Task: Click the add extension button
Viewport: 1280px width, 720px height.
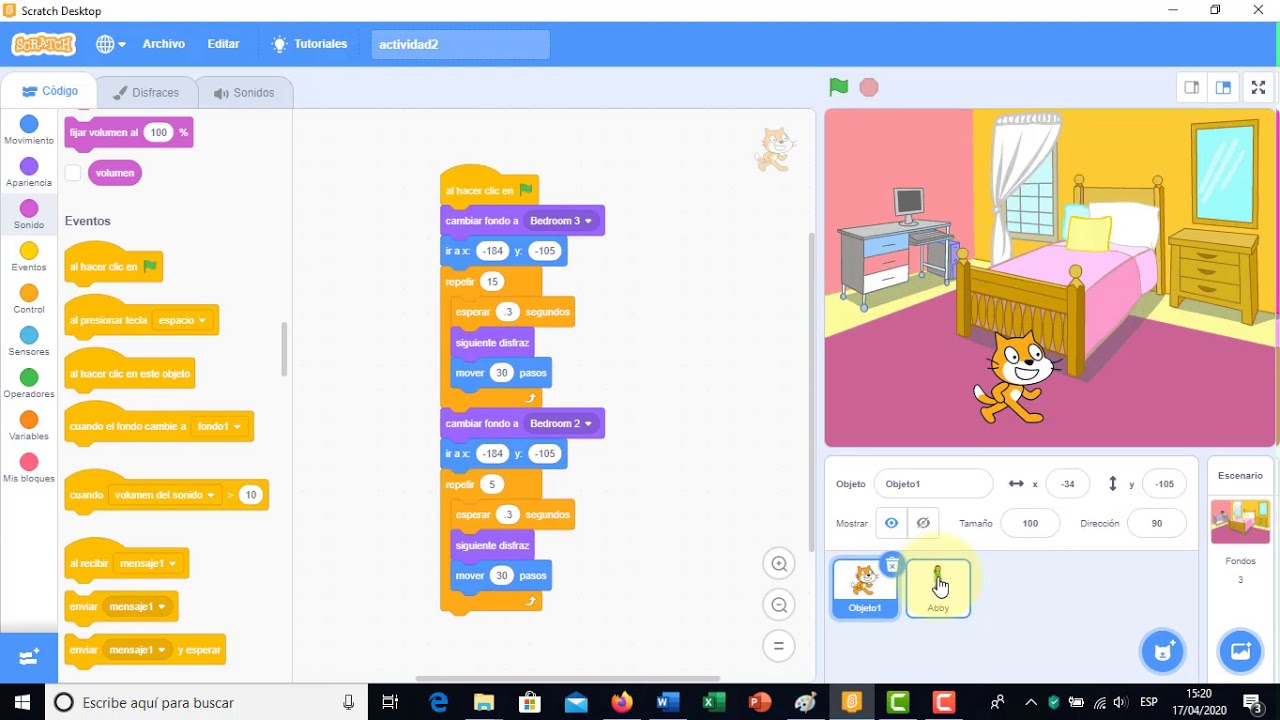Action: click(x=29, y=657)
